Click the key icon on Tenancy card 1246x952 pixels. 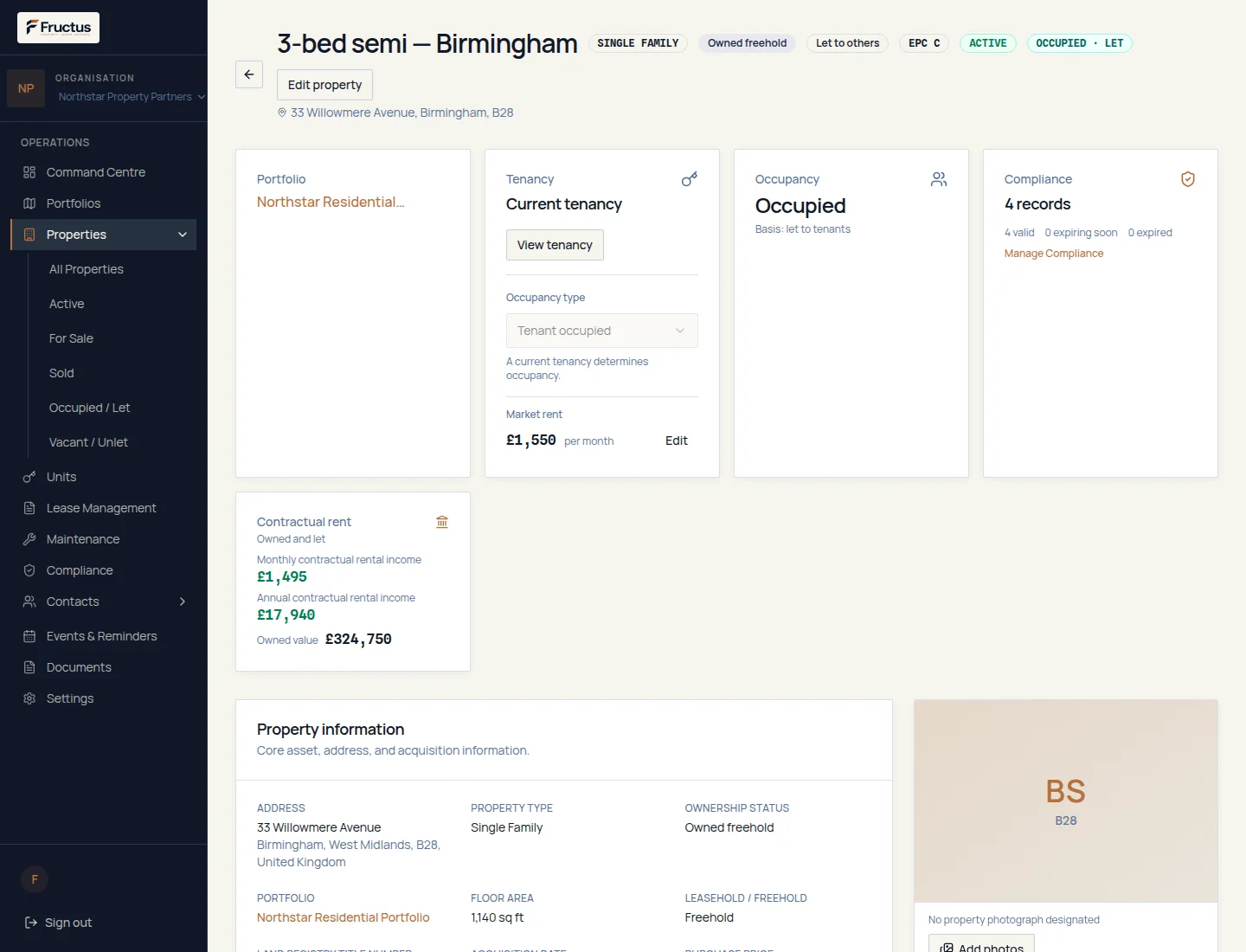[690, 179]
